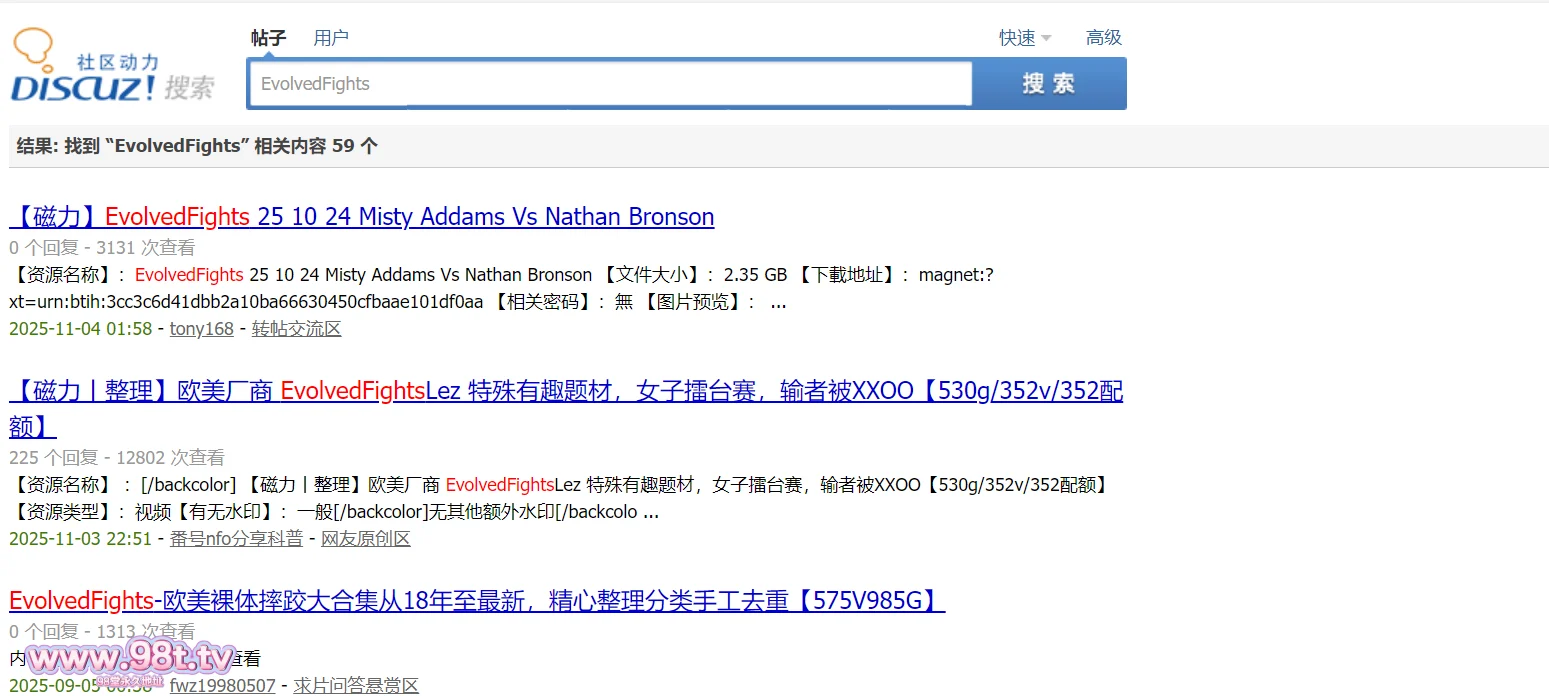This screenshot has width=1549, height=696.
Task: Focus the EvolvedFights search input field
Action: click(x=609, y=84)
